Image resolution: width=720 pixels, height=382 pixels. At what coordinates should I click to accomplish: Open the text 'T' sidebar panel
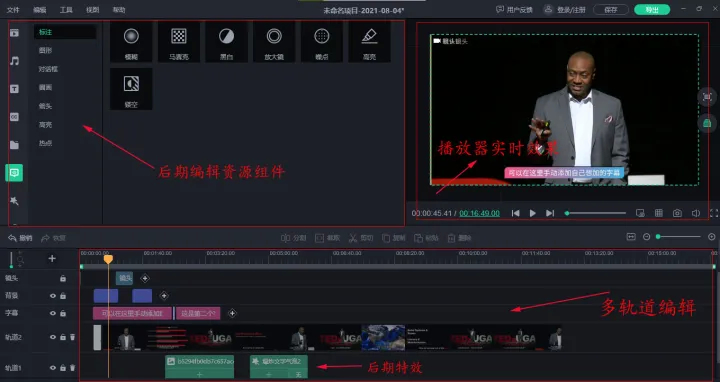[15, 89]
